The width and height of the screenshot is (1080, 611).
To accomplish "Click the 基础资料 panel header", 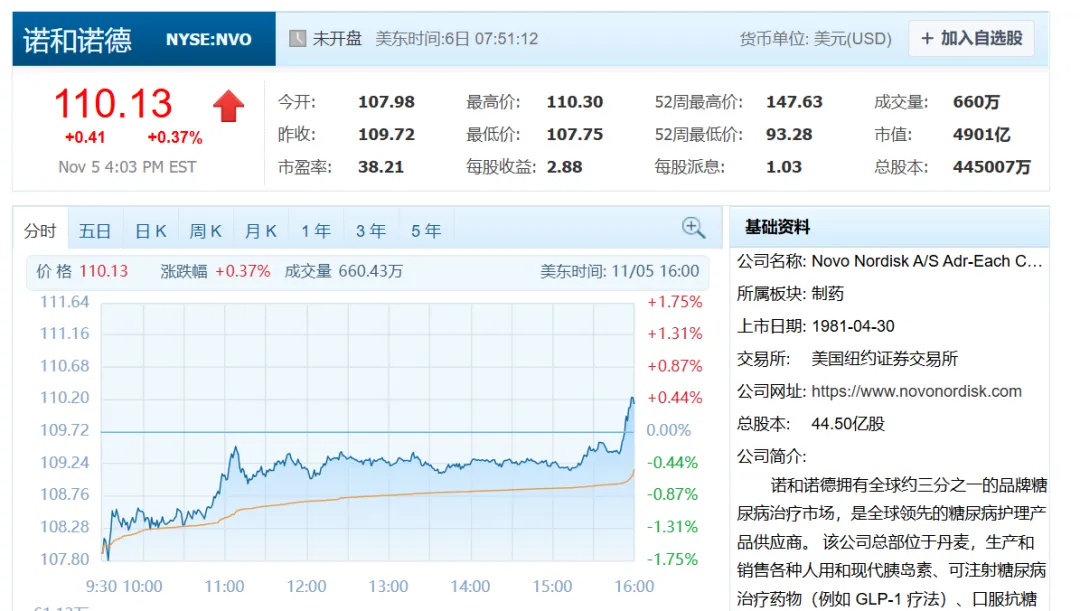I will (x=777, y=227).
